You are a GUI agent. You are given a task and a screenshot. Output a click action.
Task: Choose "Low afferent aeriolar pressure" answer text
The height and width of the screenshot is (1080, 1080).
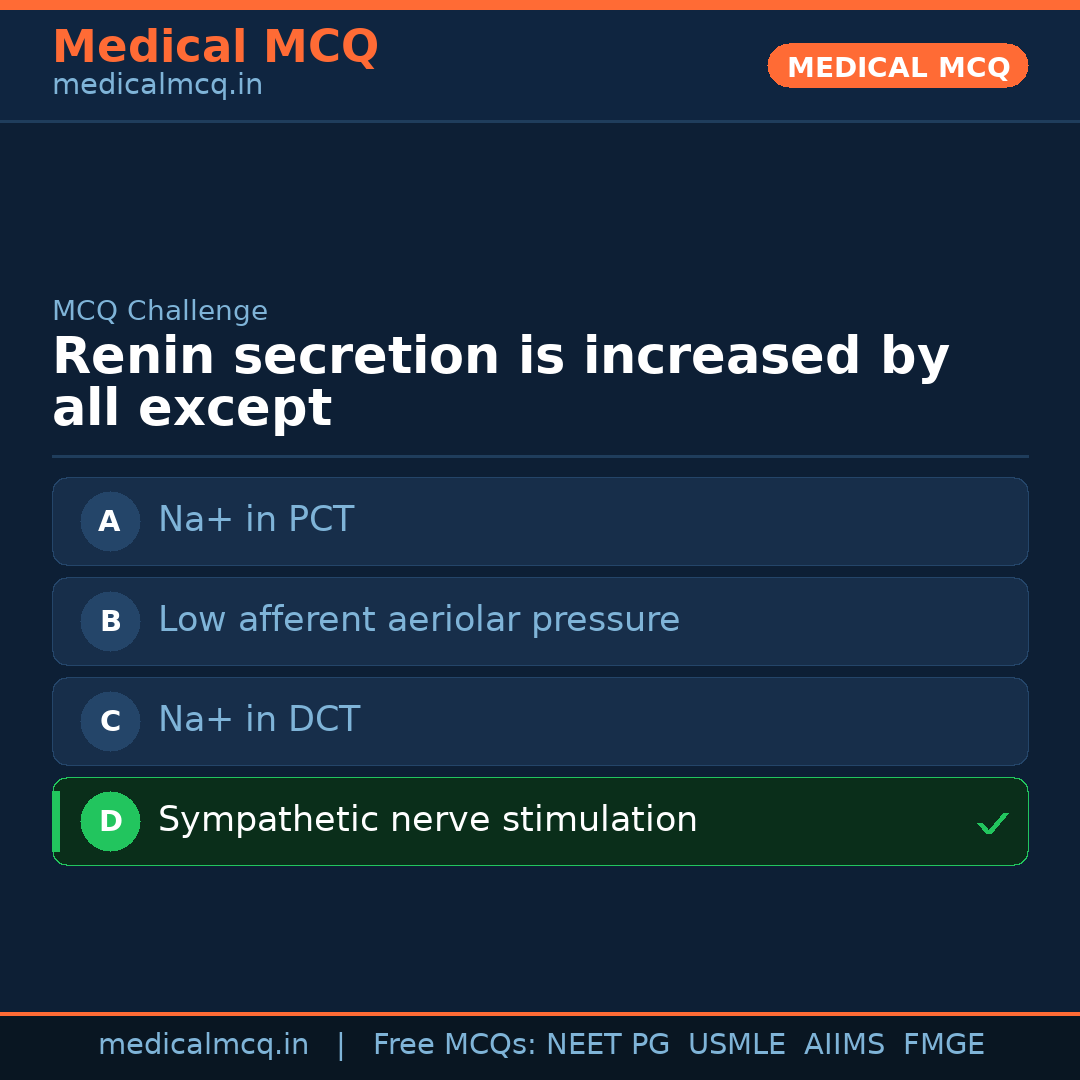(x=418, y=620)
